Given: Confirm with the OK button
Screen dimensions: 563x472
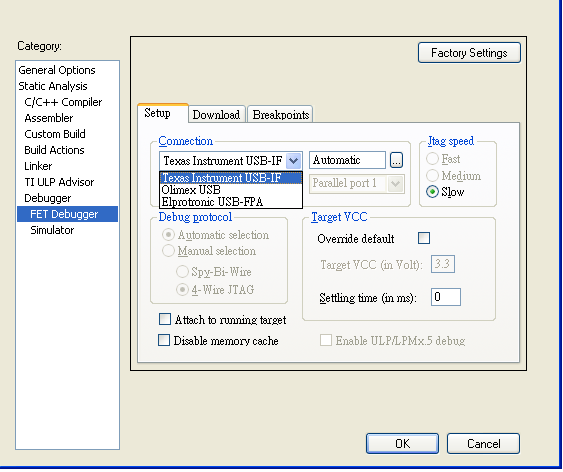Looking at the screenshot, I should pos(402,444).
